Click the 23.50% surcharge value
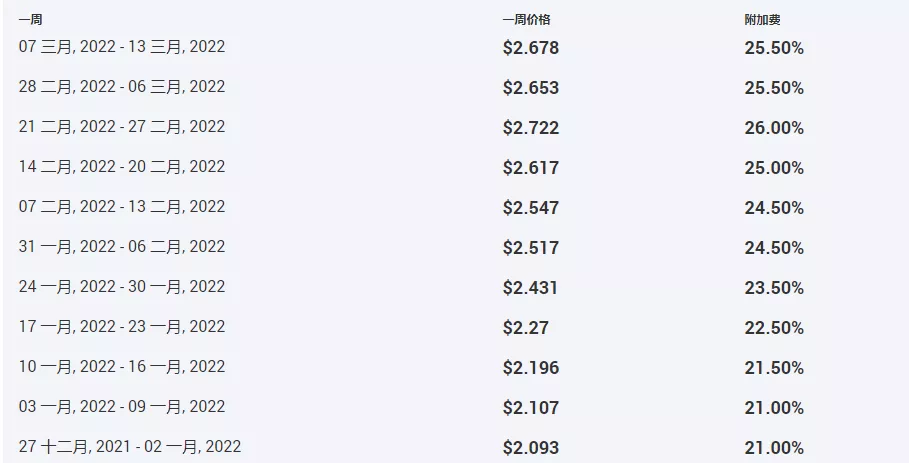This screenshot has width=909, height=463. [x=774, y=288]
